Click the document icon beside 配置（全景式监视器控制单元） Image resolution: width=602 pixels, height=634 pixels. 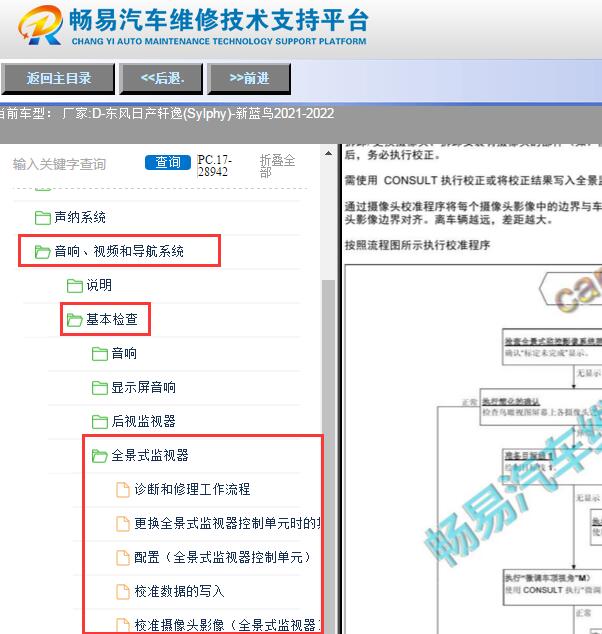(123, 557)
